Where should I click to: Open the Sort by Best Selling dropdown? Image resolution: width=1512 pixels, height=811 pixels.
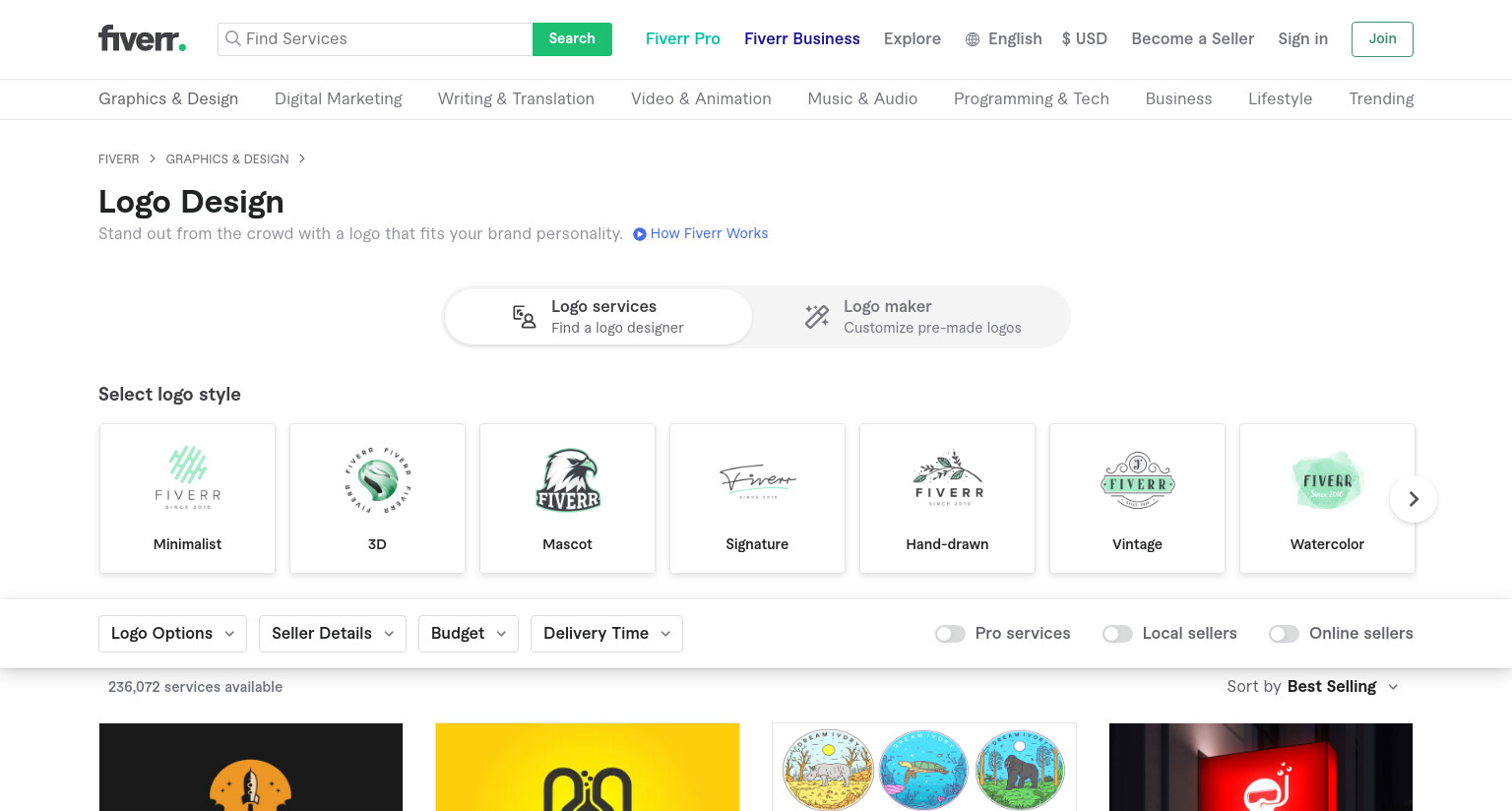coord(1313,687)
